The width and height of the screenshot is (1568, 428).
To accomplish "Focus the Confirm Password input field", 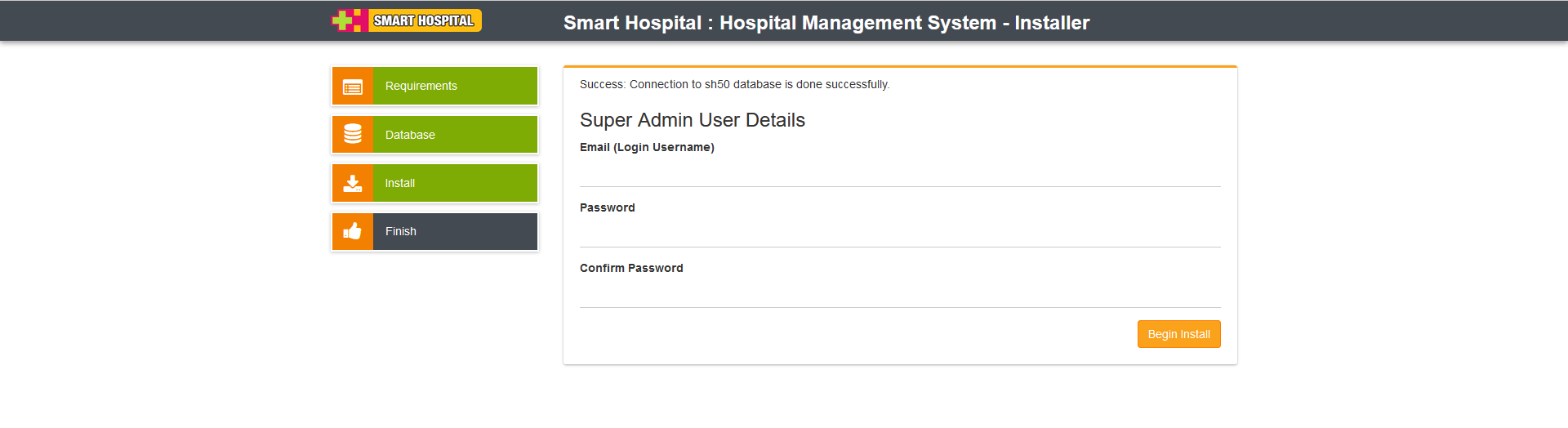I will pos(900,294).
